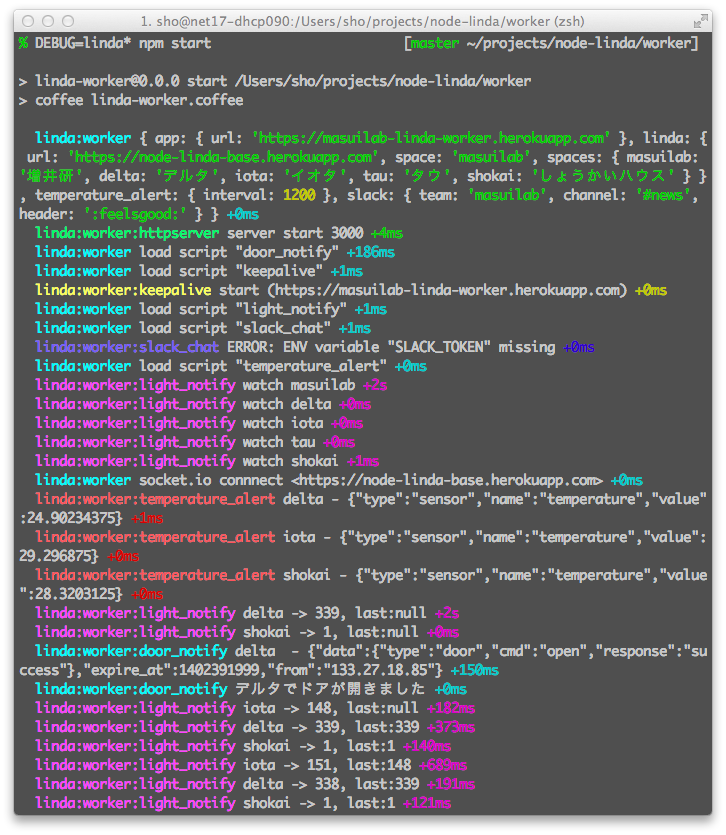Click the yellow 'linda:worker:keepalive' prefix
This screenshot has width=726, height=835.
pyautogui.click(x=123, y=290)
